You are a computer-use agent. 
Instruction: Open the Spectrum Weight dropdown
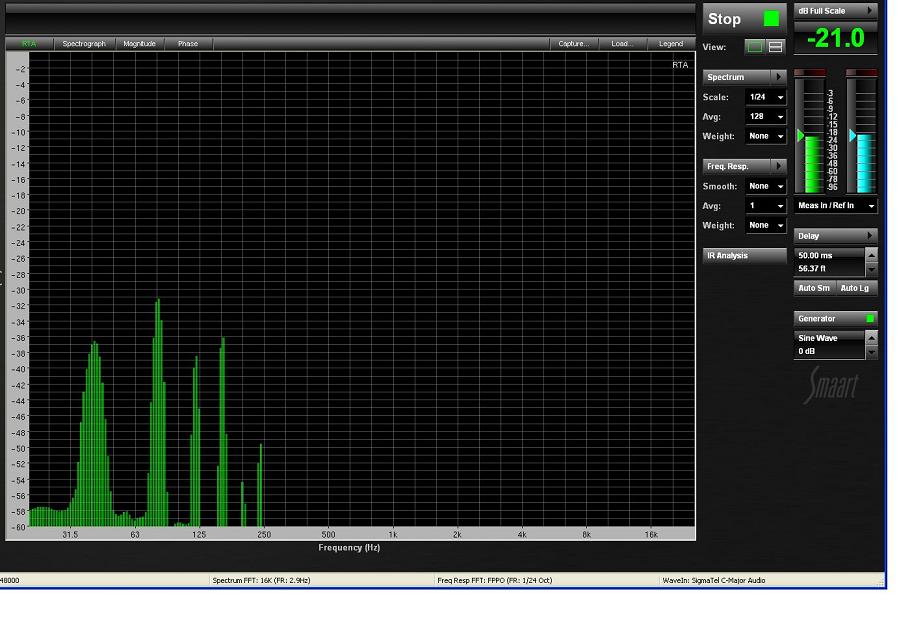765,136
